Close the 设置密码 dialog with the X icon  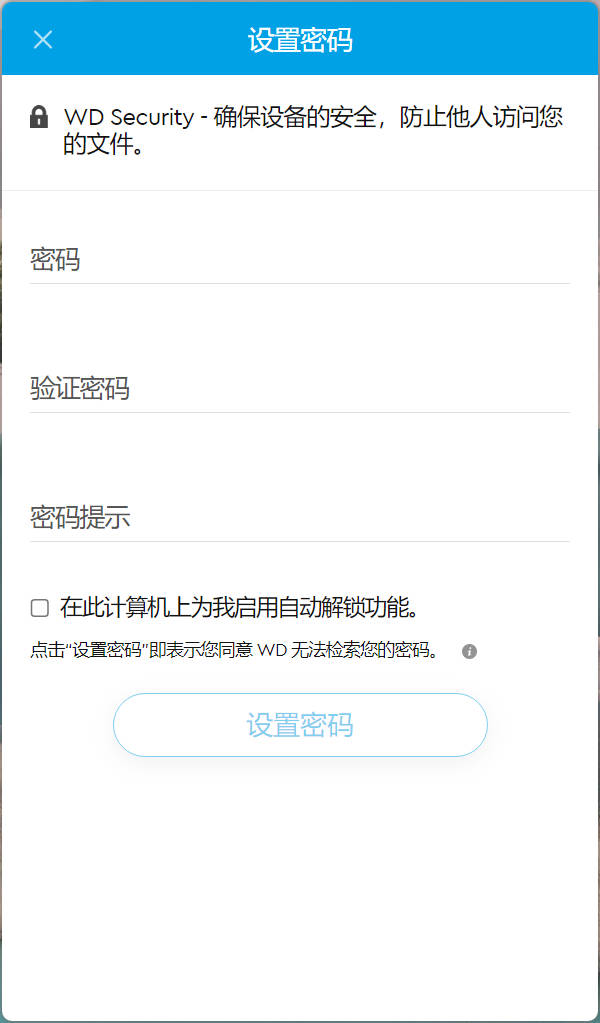[x=43, y=40]
